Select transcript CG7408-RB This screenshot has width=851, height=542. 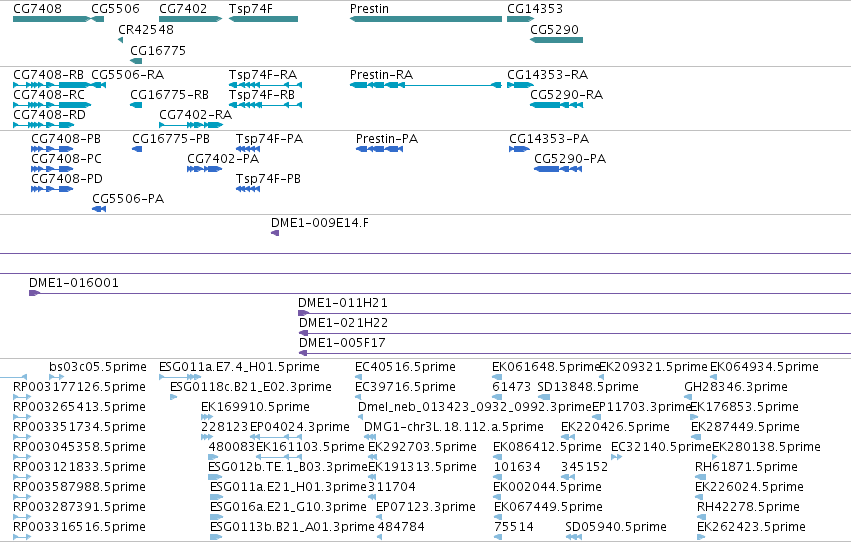coord(52,85)
